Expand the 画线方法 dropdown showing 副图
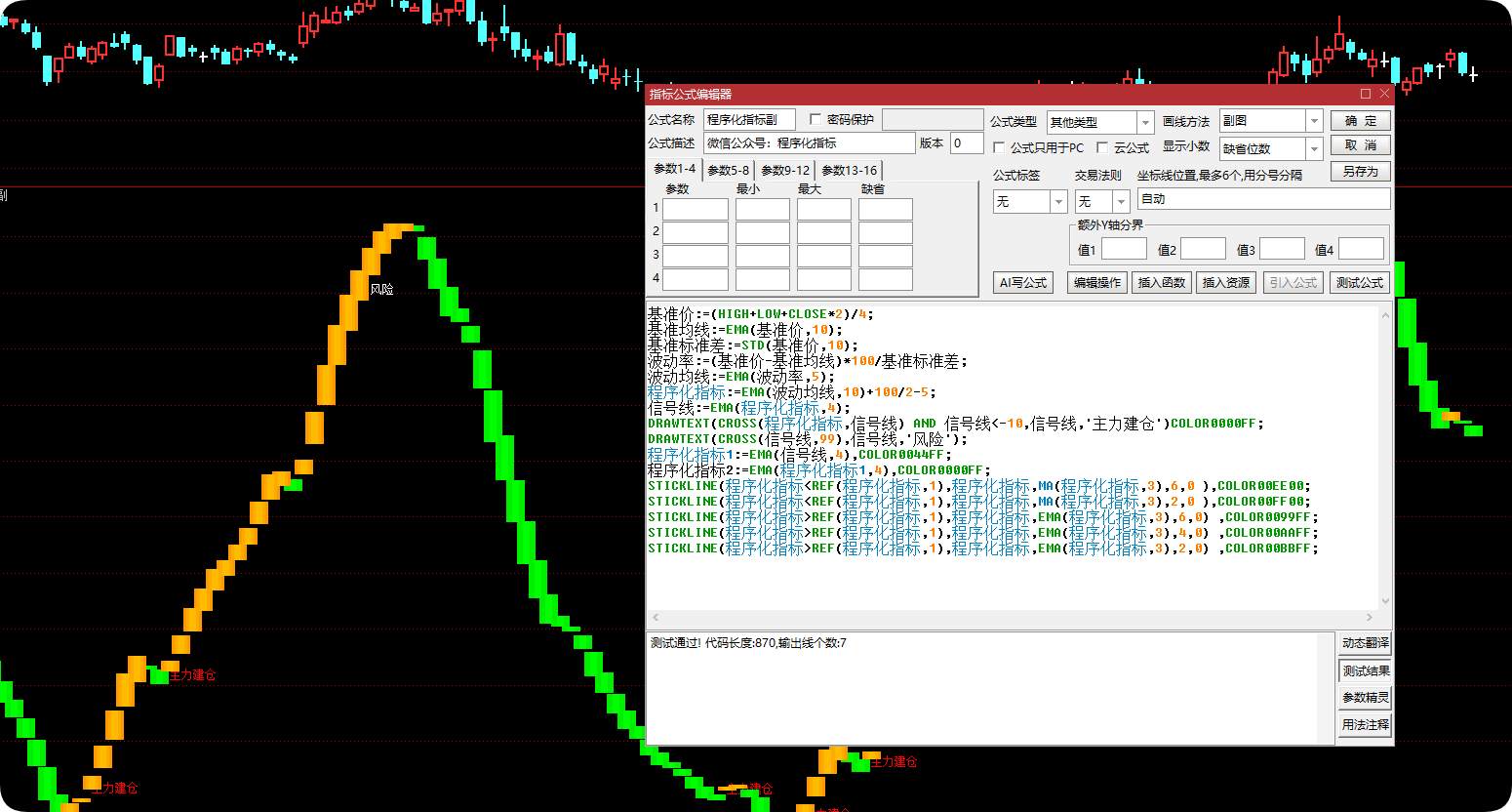The image size is (1512, 812). (x=1271, y=120)
